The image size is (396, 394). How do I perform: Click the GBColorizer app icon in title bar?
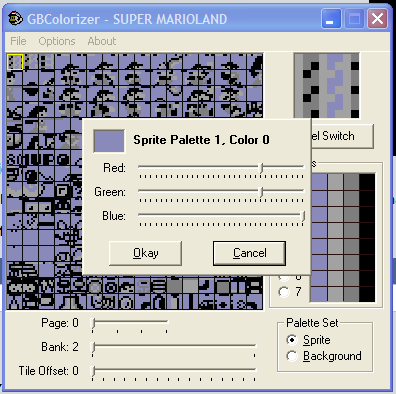click(x=15, y=18)
